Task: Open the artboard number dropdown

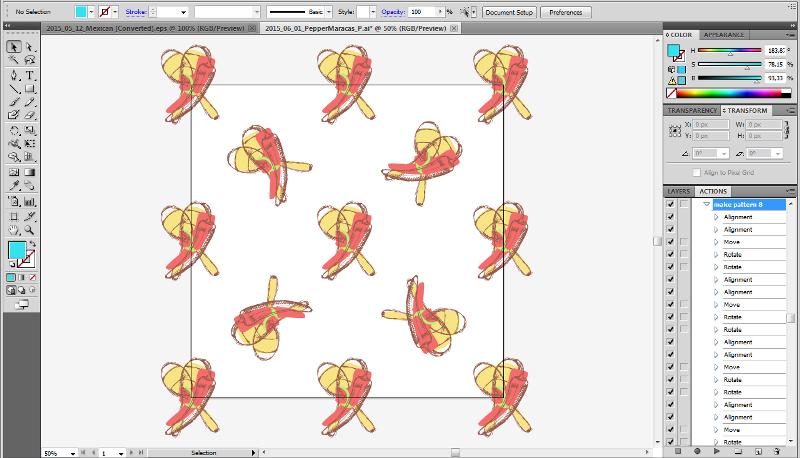Action: pos(120,453)
